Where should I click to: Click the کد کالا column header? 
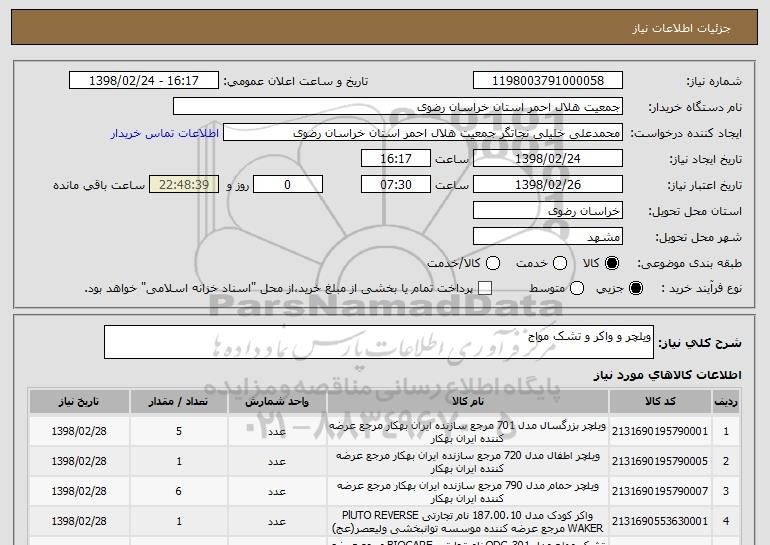click(x=660, y=402)
